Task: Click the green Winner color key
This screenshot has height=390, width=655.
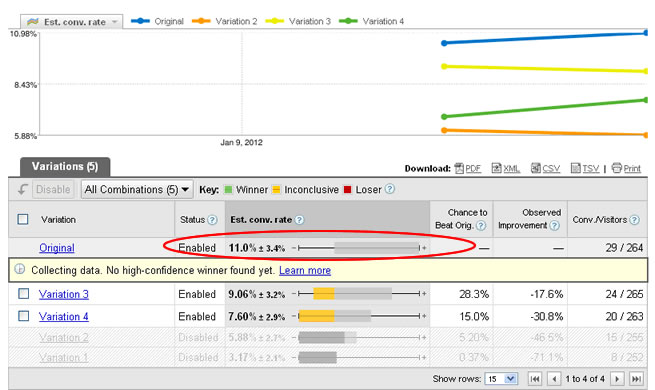Action: [x=228, y=190]
